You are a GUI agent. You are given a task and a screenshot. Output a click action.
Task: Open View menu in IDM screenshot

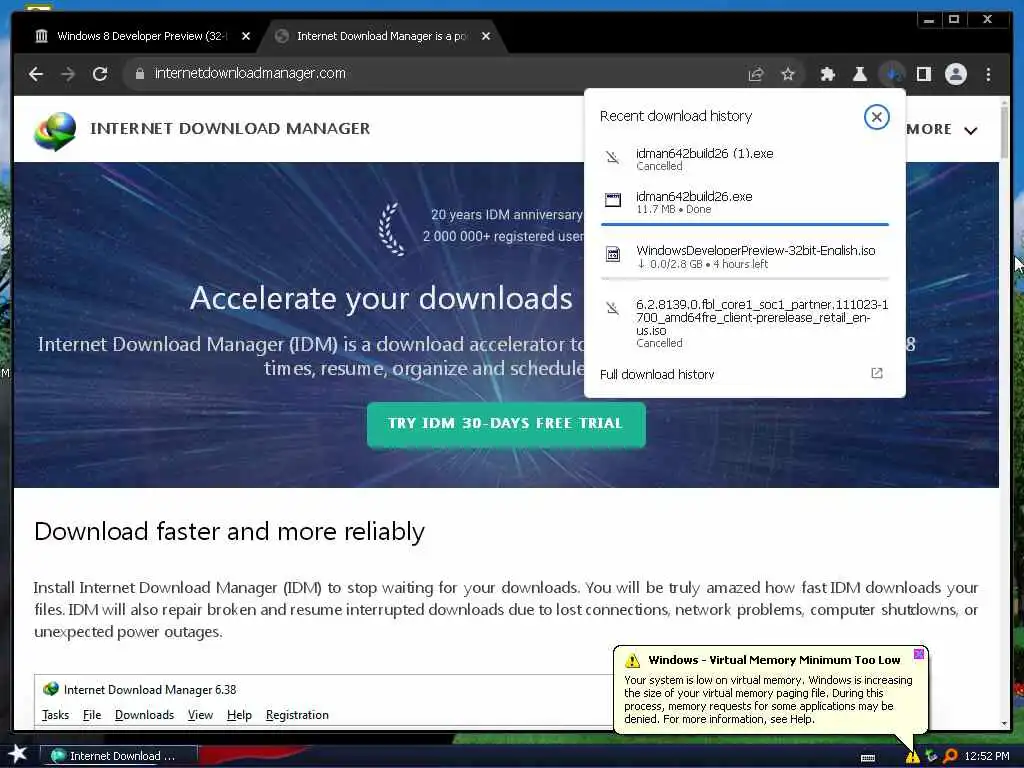200,715
